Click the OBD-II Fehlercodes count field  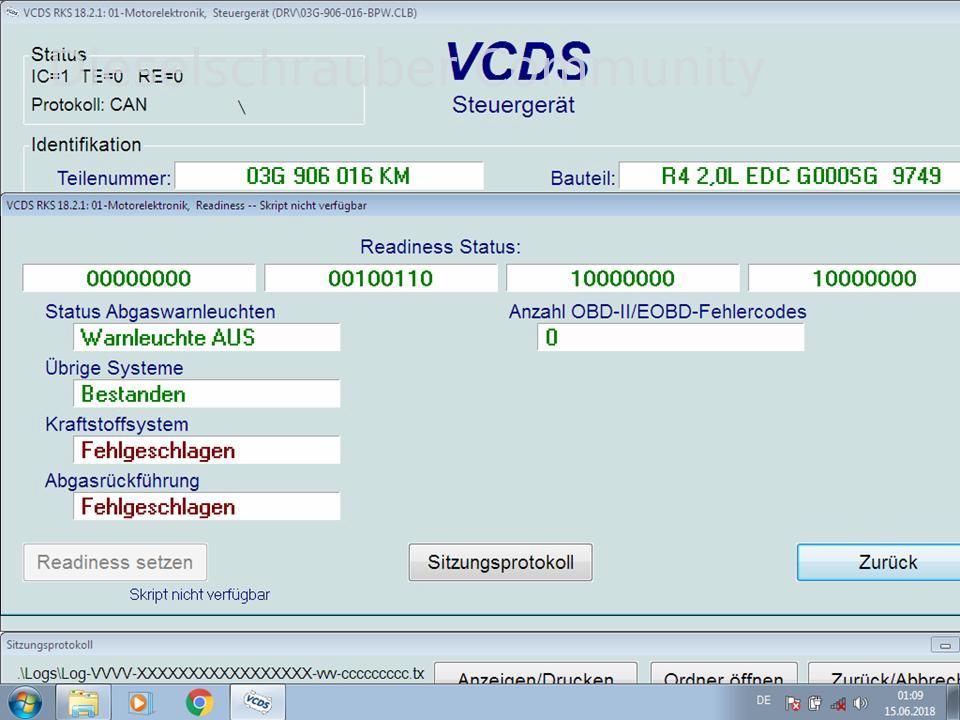670,337
